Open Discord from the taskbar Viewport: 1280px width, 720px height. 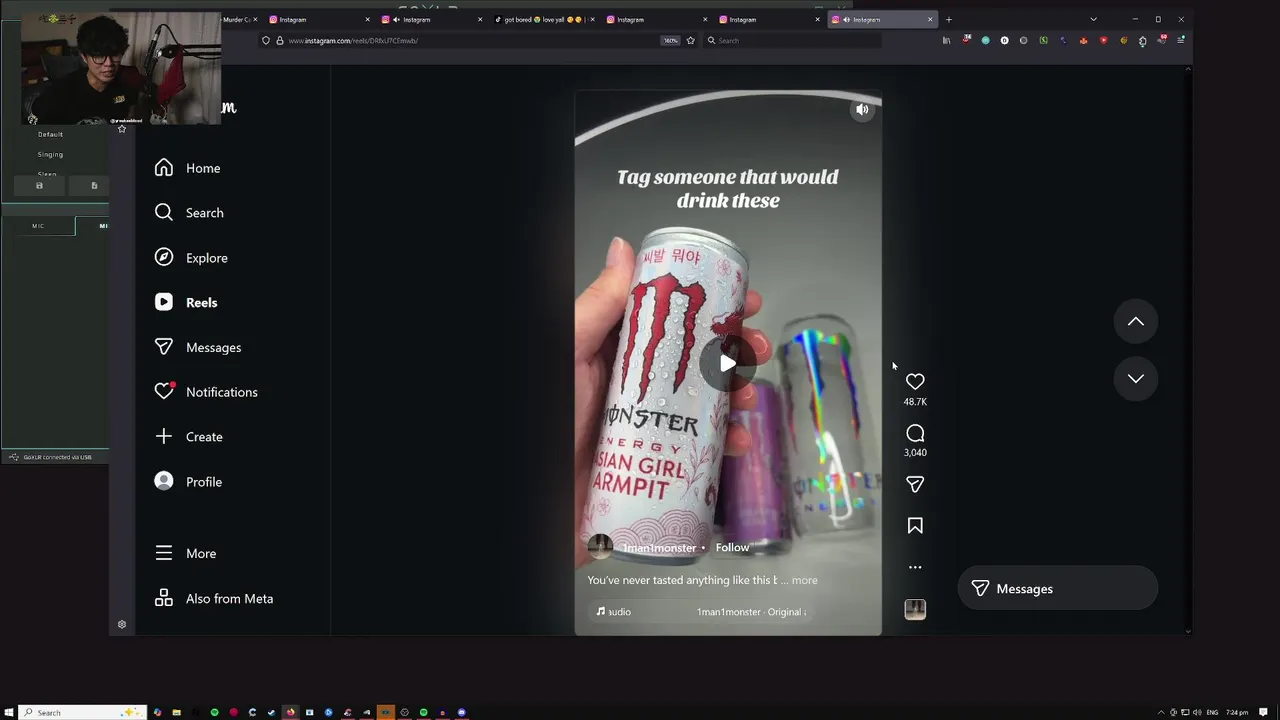pos(461,712)
